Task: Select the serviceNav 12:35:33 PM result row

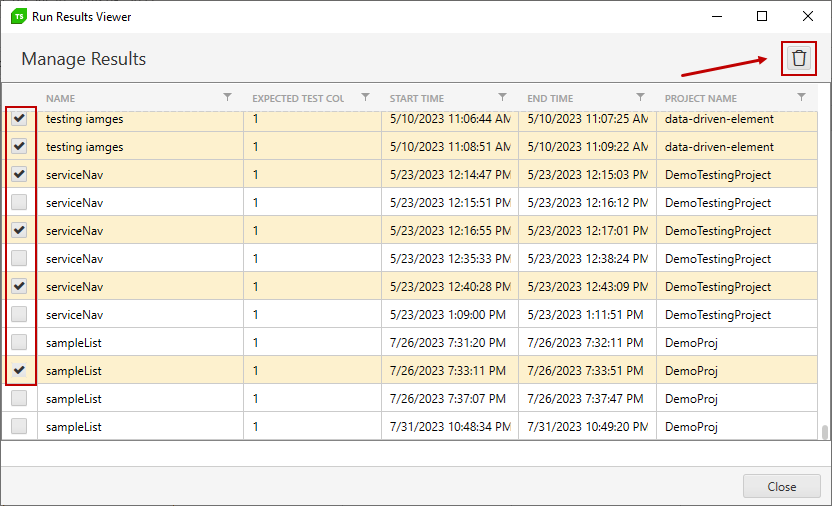Action: [409, 258]
